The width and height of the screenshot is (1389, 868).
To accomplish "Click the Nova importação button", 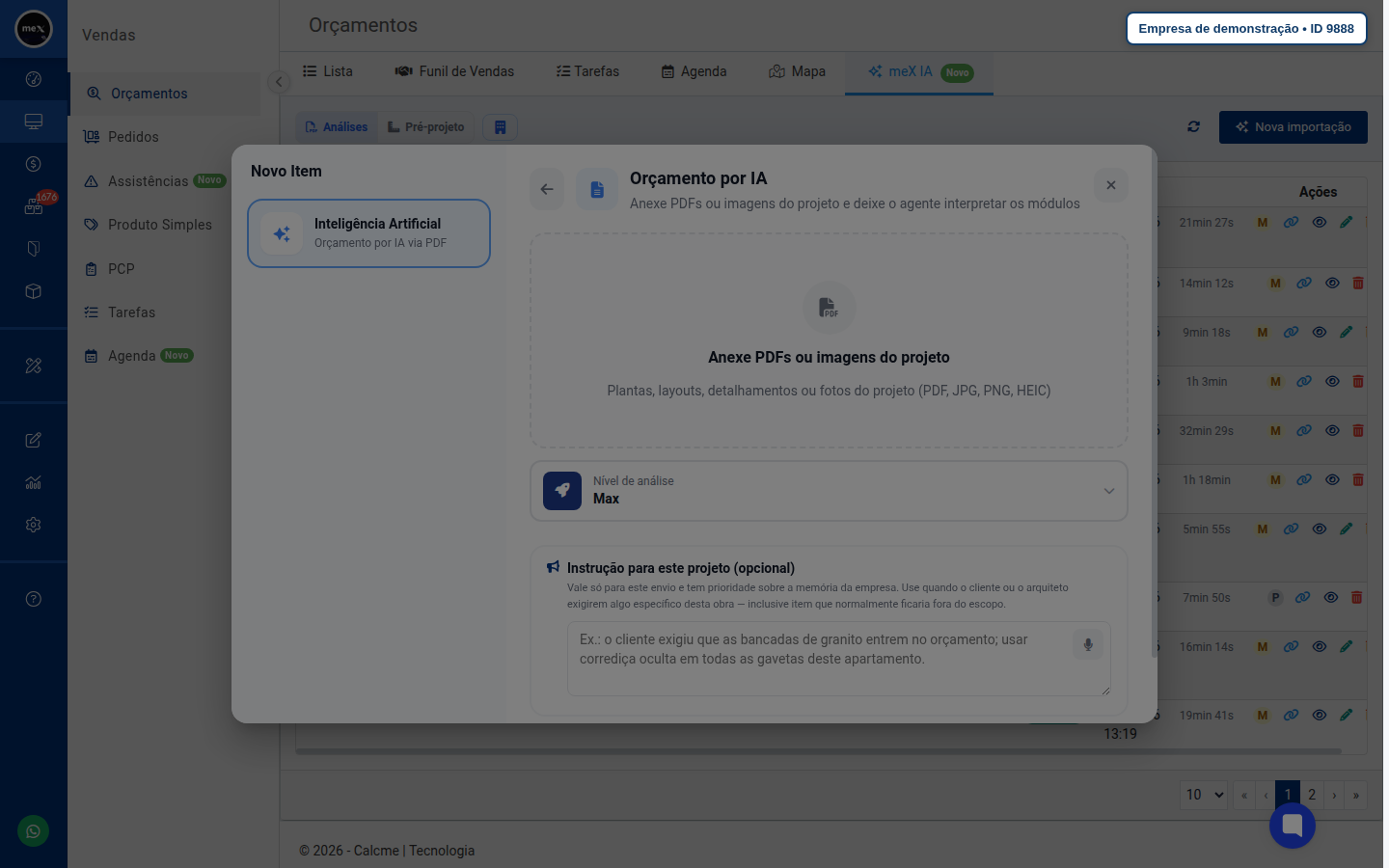I will tap(1294, 127).
